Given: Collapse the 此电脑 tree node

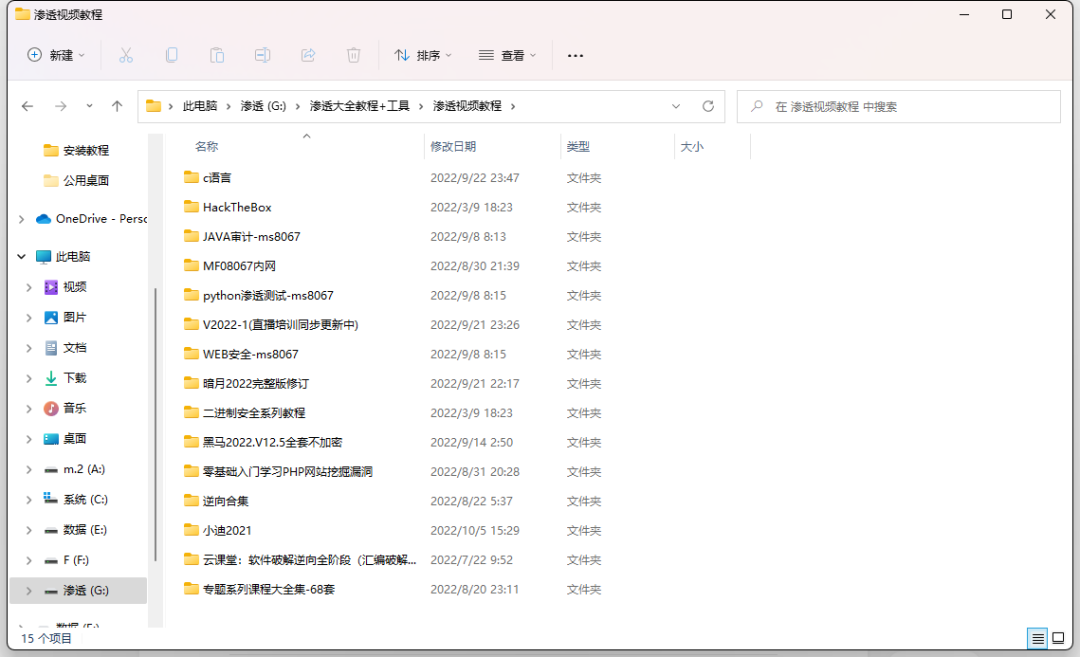Looking at the screenshot, I should (21, 256).
